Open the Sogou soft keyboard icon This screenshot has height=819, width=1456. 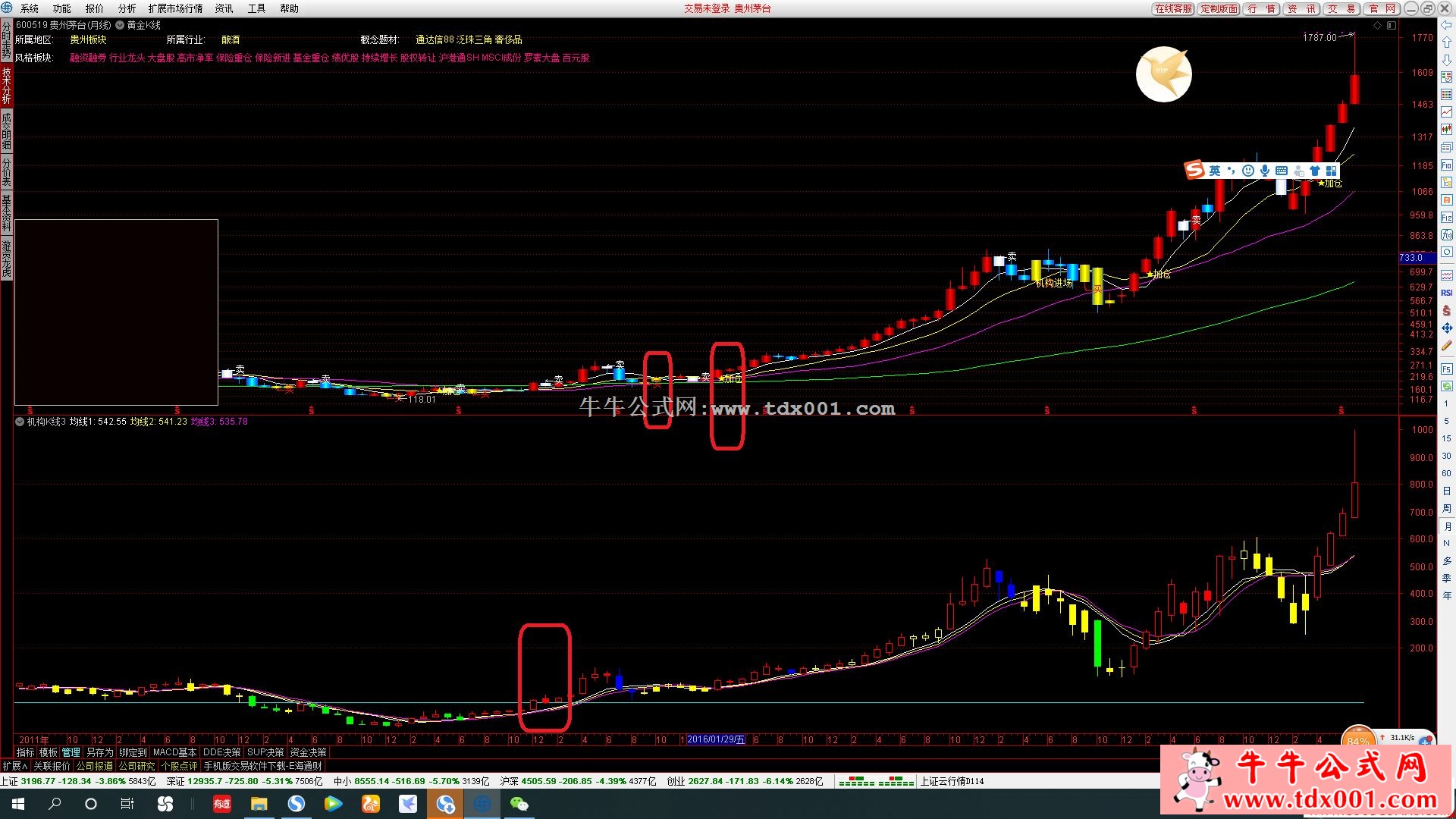pos(1282,171)
